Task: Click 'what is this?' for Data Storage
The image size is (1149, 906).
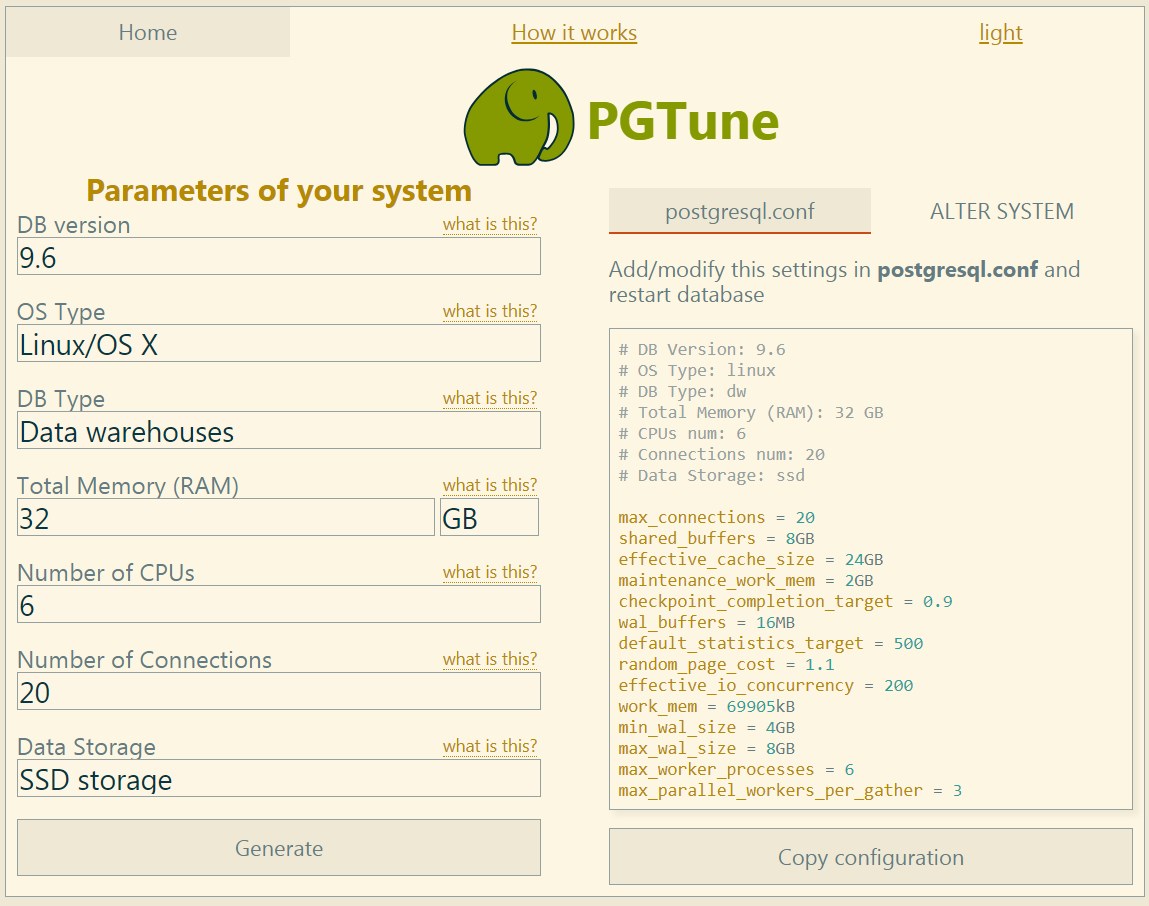Action: tap(489, 745)
